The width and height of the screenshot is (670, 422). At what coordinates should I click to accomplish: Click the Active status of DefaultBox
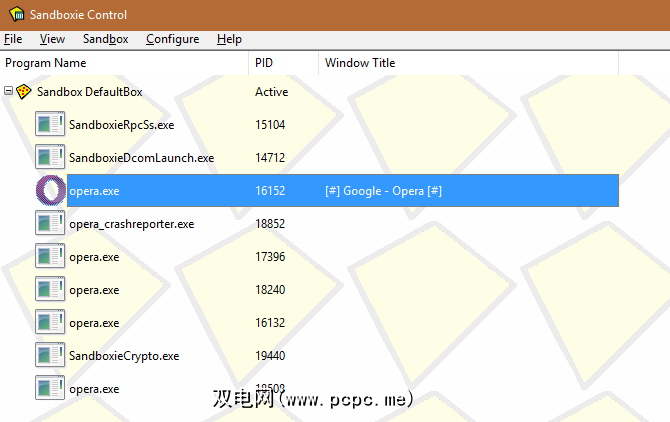point(272,92)
